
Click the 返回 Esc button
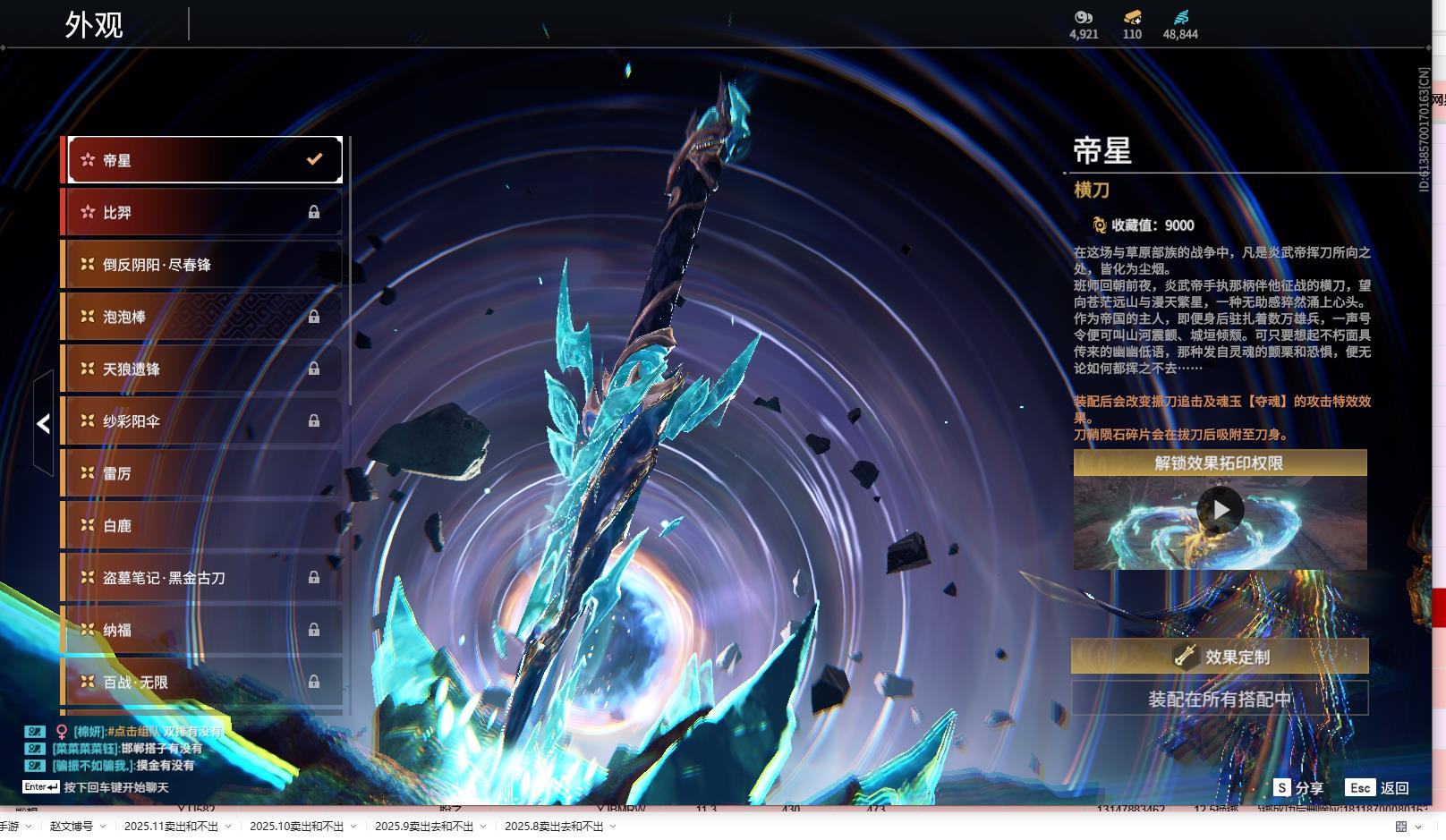pos(1378,788)
